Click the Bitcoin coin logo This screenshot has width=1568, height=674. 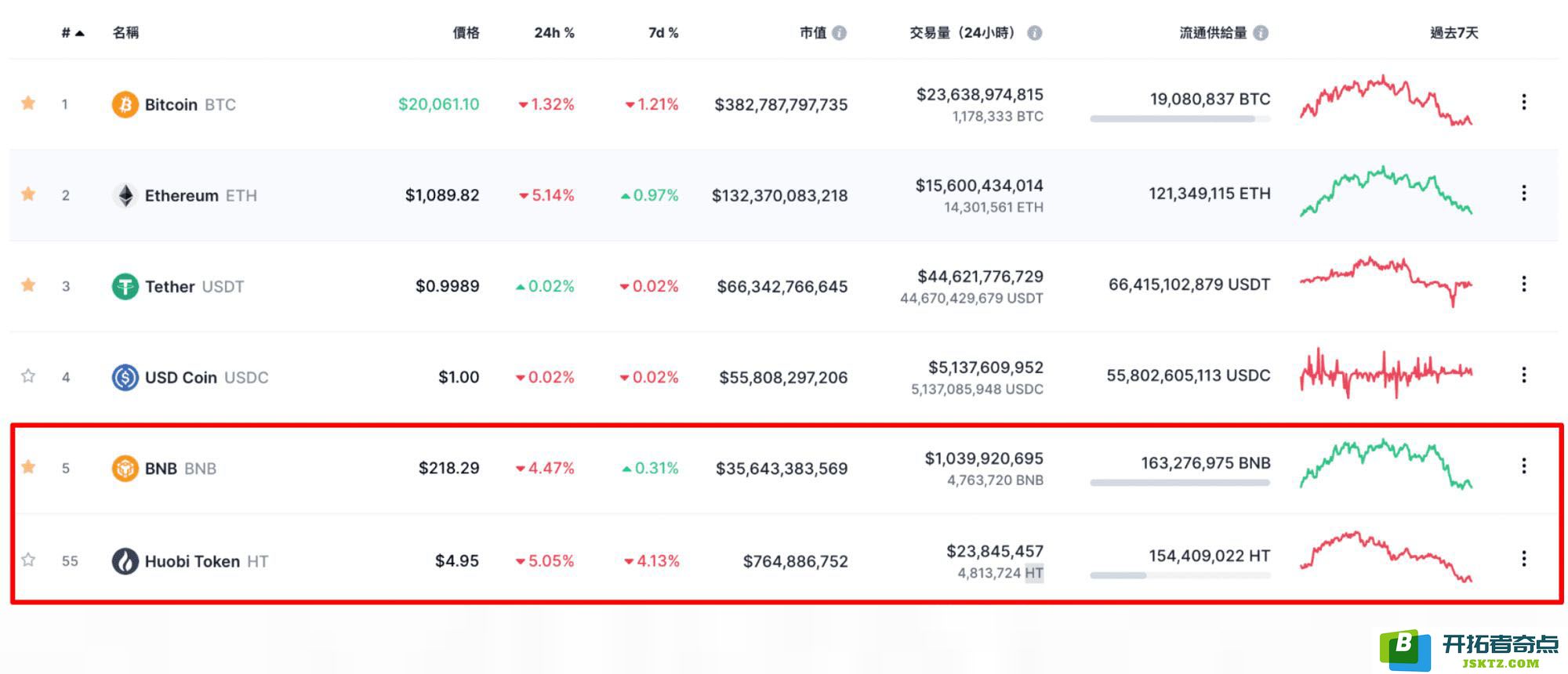[x=125, y=104]
